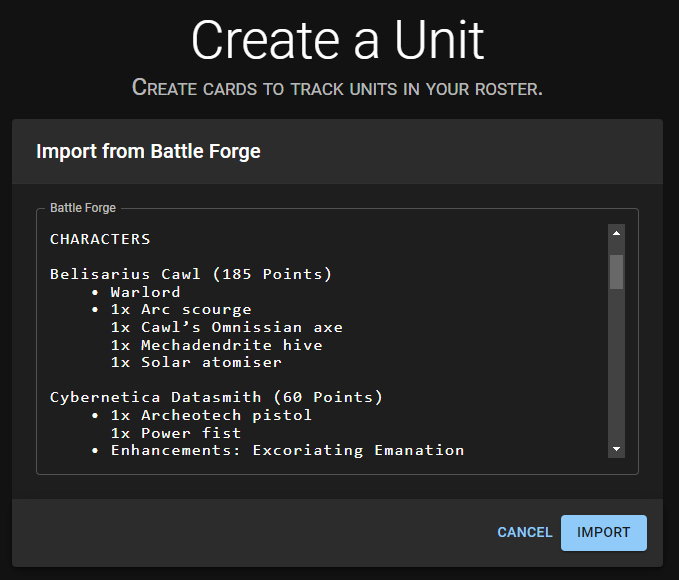Viewport: 679px width, 580px height.
Task: Click the Warlord bullet text
Action: coord(145,292)
